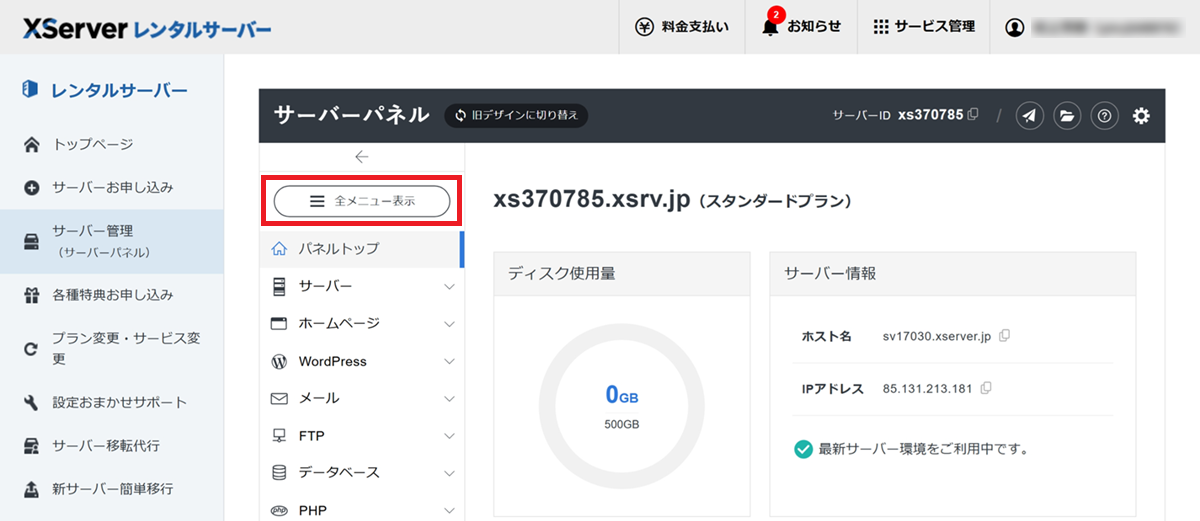Select パネルトップ in panel menu
Viewport: 1200px width, 521px height.
362,248
